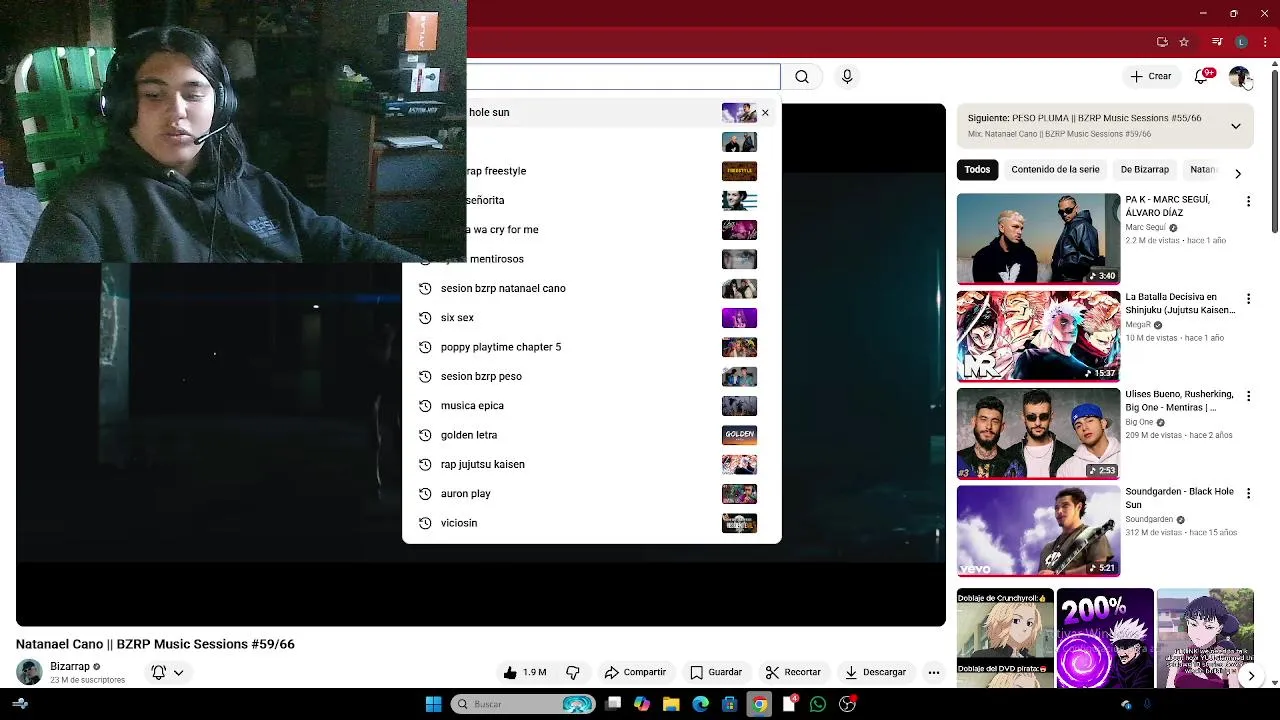Screen dimensions: 1280x720
Task: Open Chrome three-dot menu
Action: [x=1265, y=42]
